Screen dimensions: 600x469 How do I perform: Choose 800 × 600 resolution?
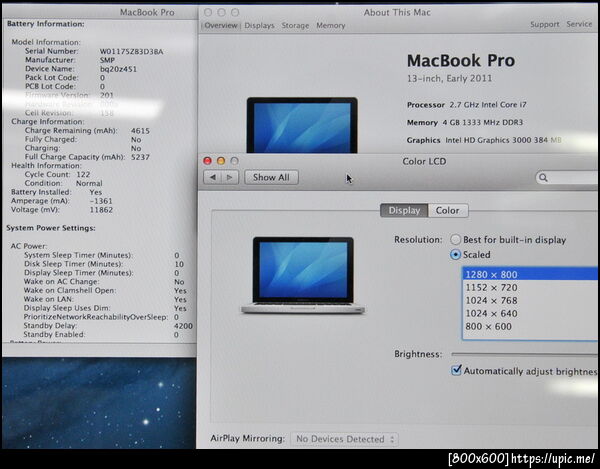point(530,326)
